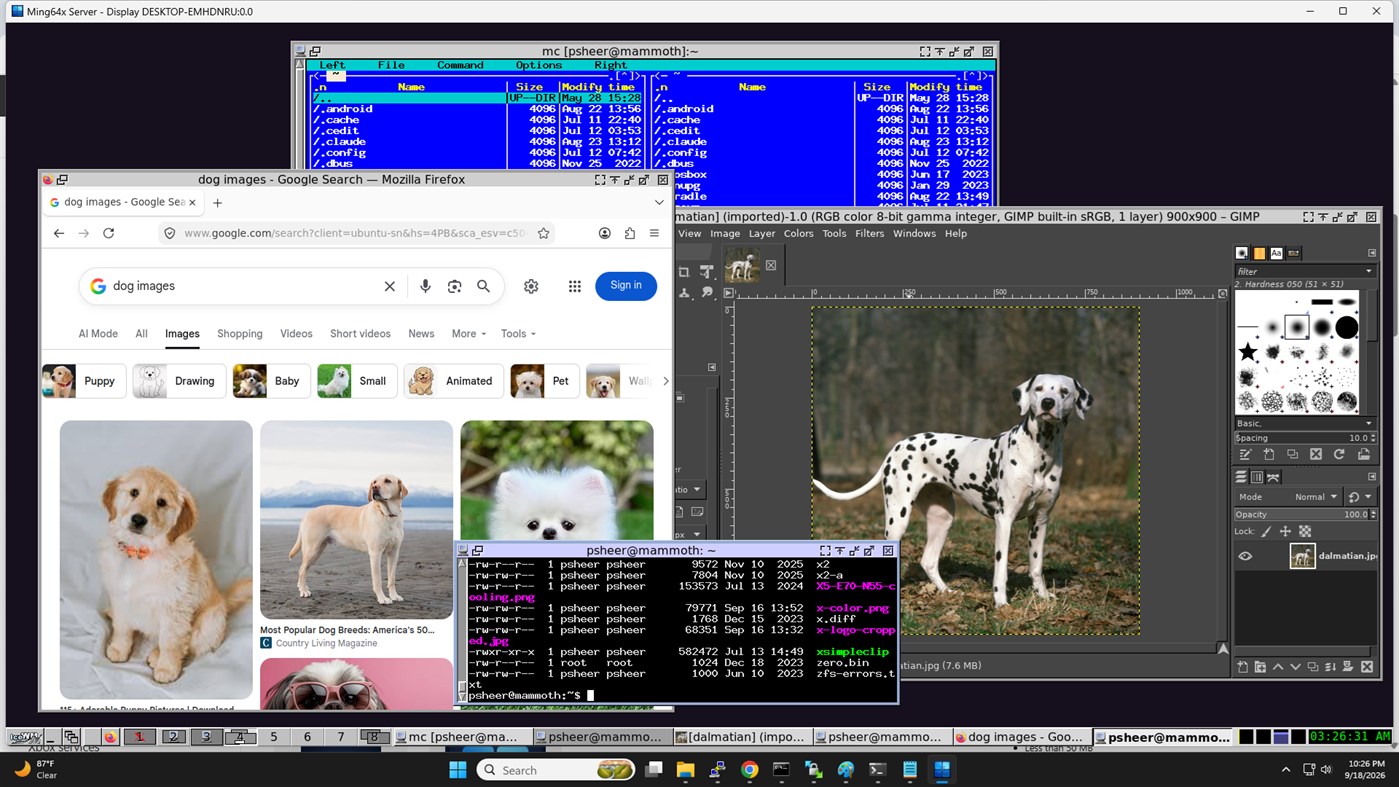Click the new layer icon in Layers panel
Image resolution: width=1399 pixels, height=787 pixels.
[x=1242, y=667]
